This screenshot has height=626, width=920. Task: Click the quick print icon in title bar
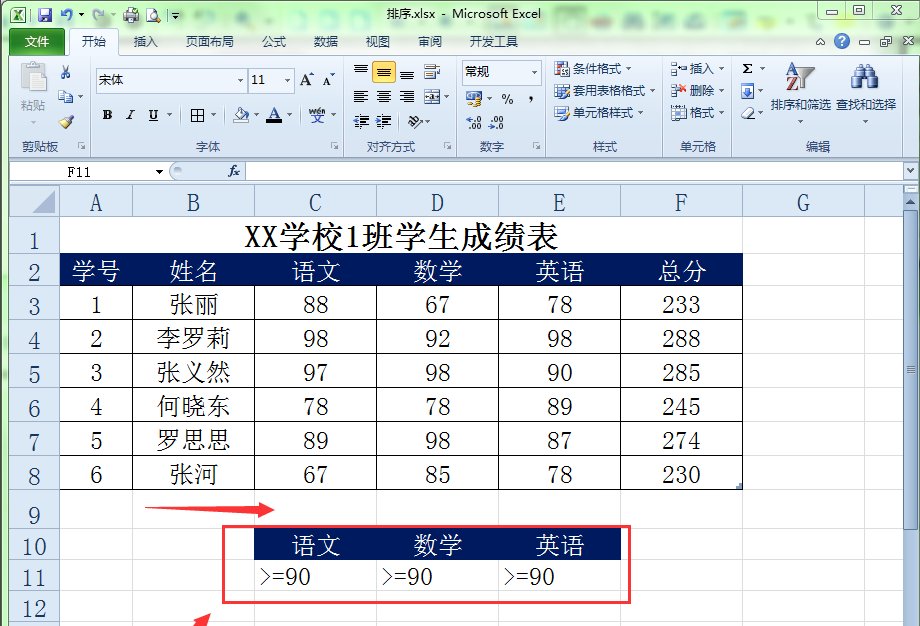(131, 14)
